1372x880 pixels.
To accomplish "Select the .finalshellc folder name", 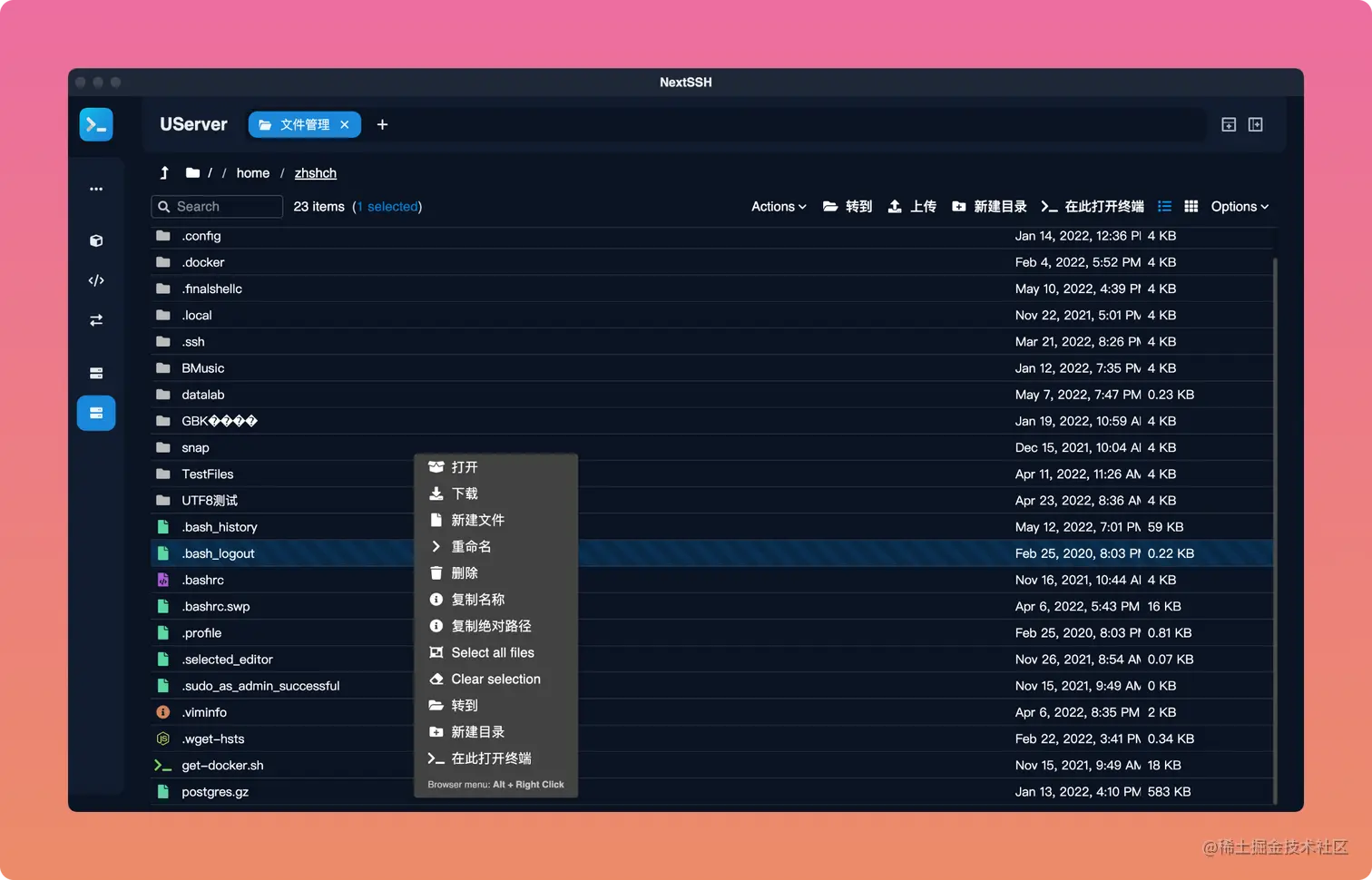I will pos(211,288).
